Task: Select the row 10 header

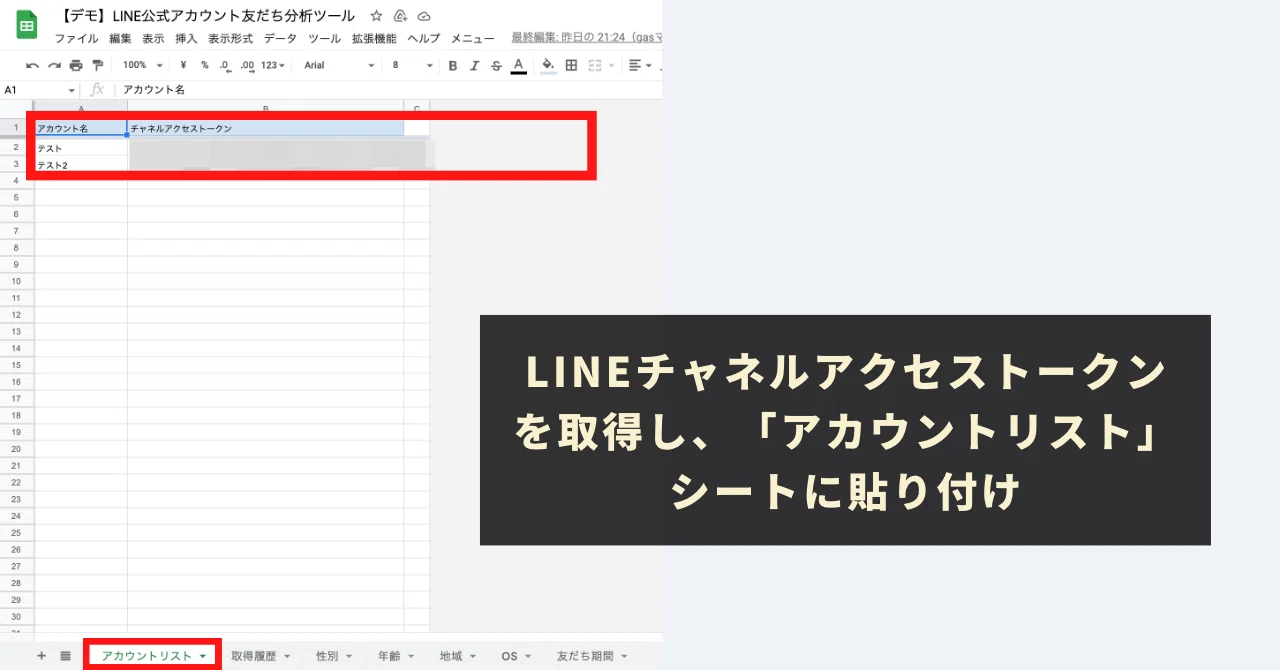Action: (x=16, y=281)
